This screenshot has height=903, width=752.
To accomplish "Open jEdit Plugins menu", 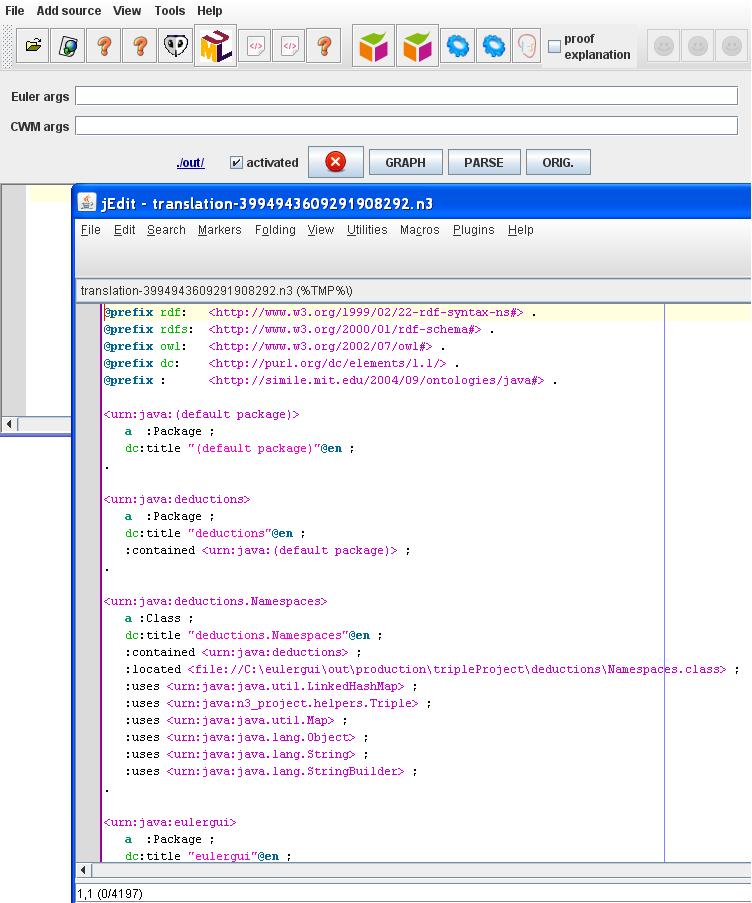I will click(x=473, y=230).
